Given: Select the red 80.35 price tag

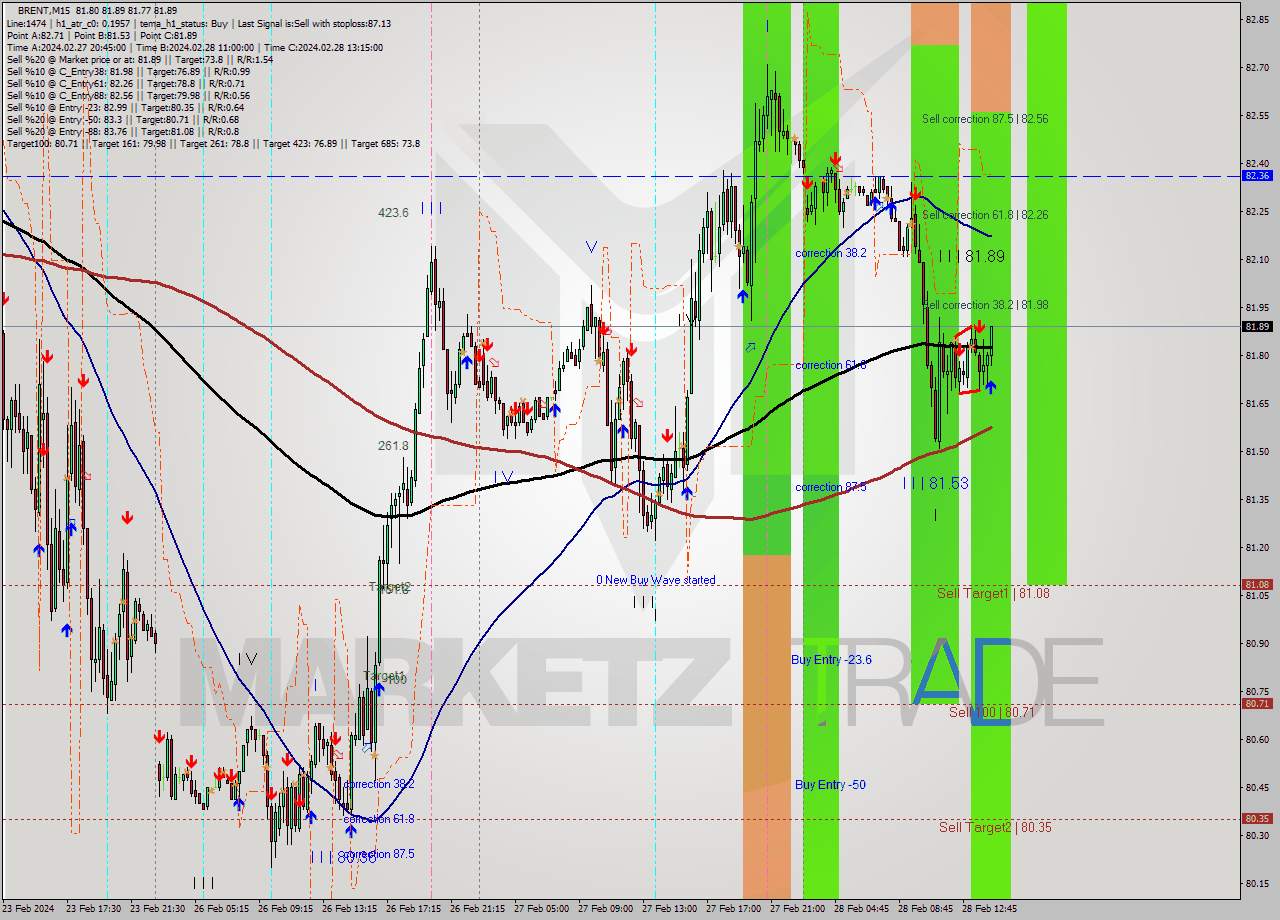Looking at the screenshot, I should click(x=1257, y=818).
